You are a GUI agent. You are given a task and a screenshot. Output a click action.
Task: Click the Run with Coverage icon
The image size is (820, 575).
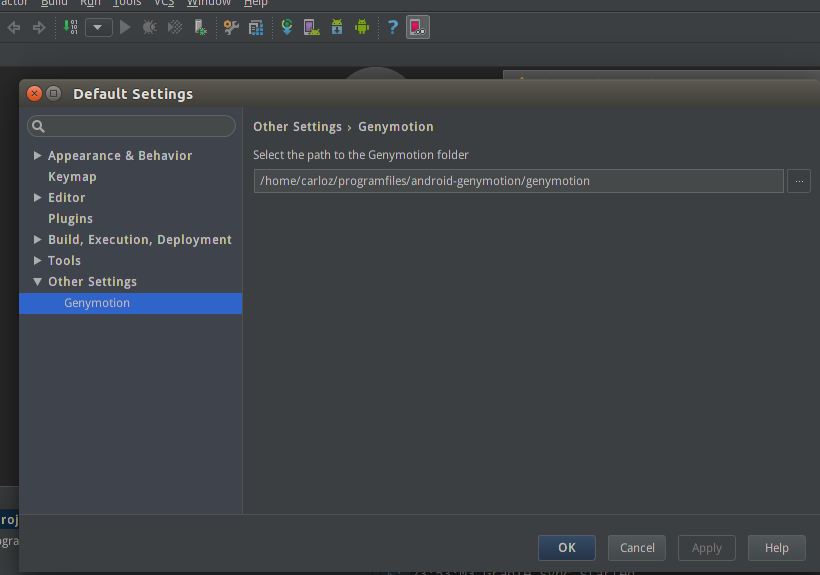pyautogui.click(x=175, y=27)
